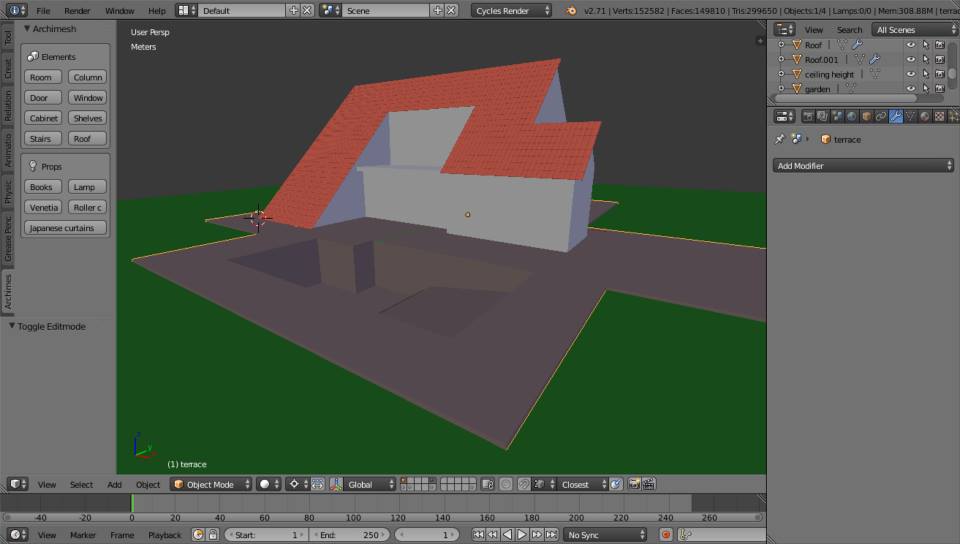Click the Stairs button in Archimesh panel
This screenshot has height=544, width=960.
[x=43, y=139]
